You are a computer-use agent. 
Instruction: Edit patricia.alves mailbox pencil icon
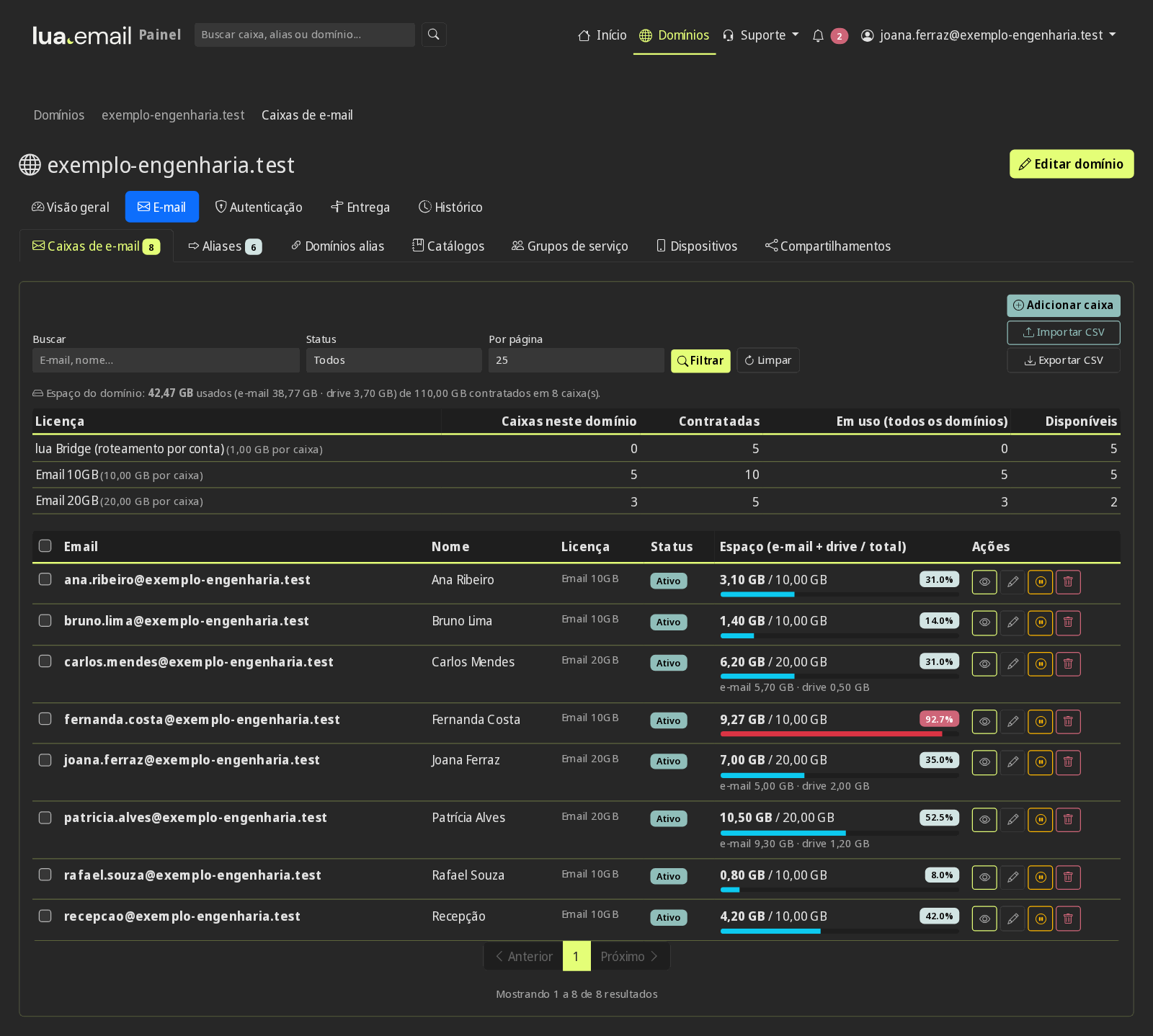pos(1012,820)
